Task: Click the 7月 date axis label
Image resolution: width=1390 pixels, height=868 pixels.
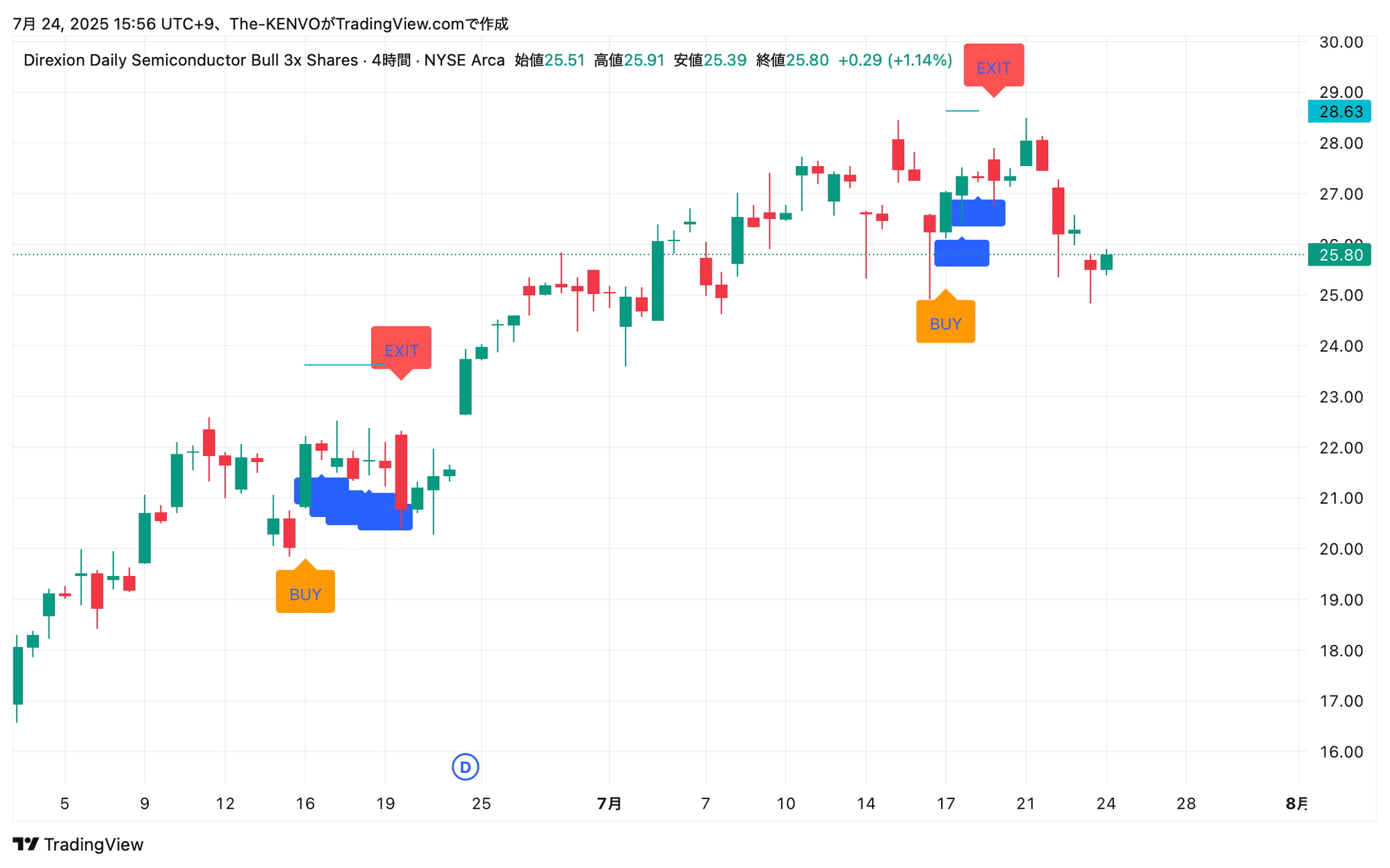Action: click(610, 804)
